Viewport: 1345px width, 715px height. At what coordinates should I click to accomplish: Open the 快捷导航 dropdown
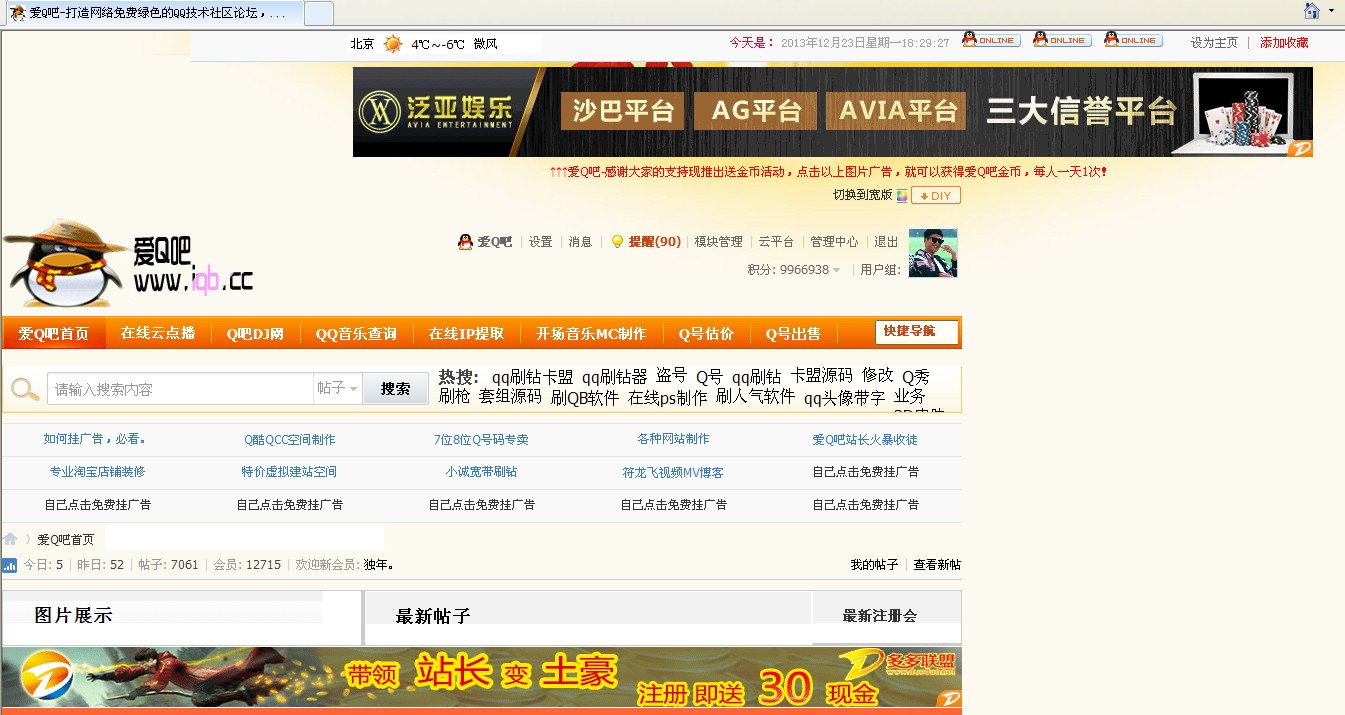917,332
